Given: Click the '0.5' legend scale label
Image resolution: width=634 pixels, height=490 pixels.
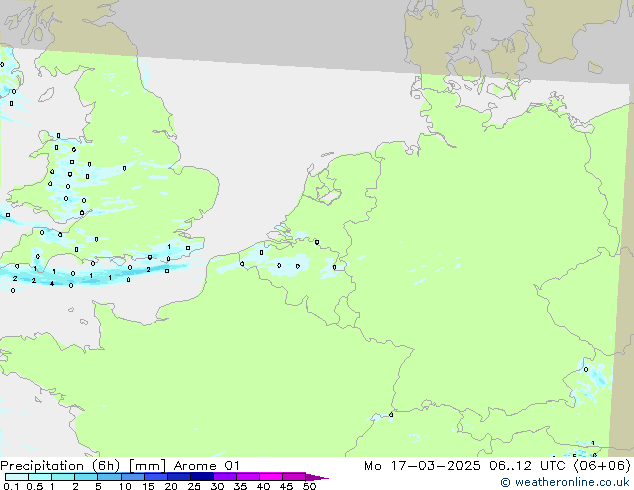Looking at the screenshot, I should coord(35,486).
